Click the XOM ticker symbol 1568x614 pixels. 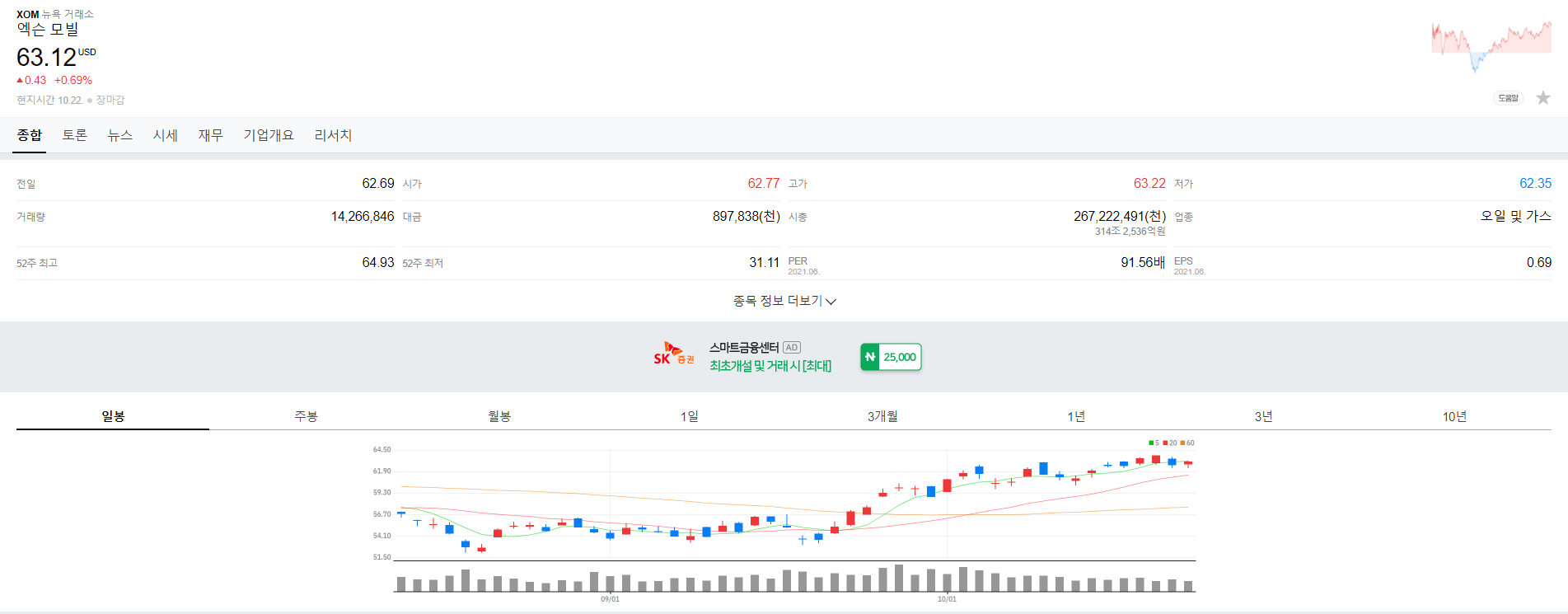coord(27,14)
